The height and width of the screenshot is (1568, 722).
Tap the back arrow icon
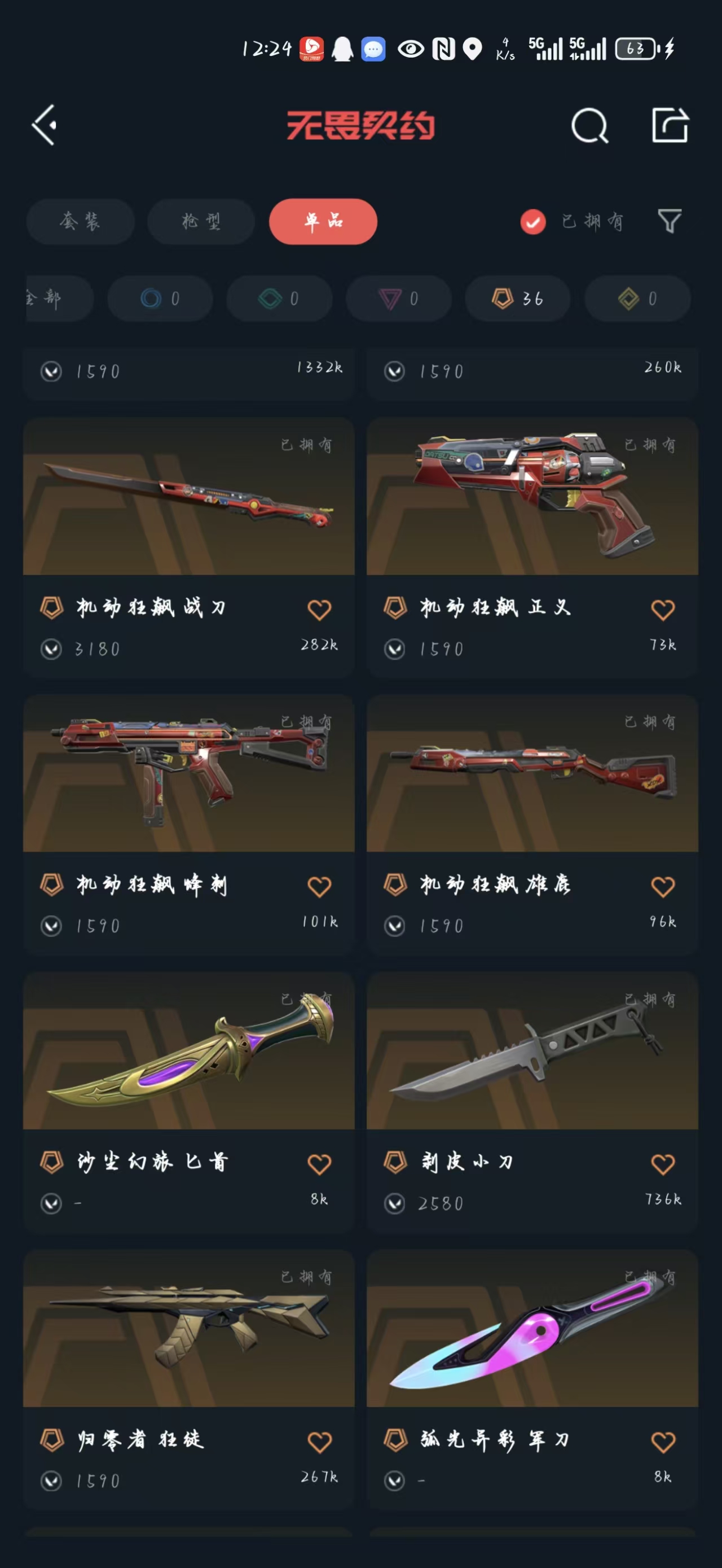[44, 125]
